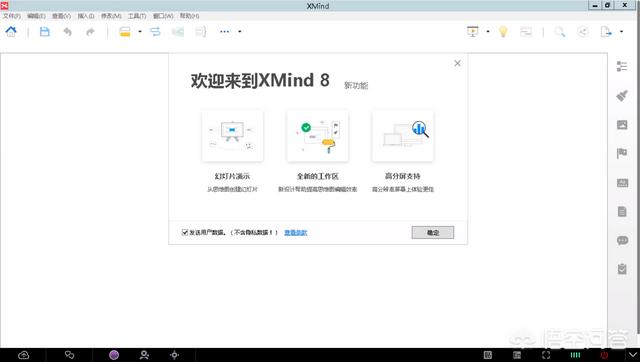Select the 全新的工作区 feature thumbnail
Screen dimensions: 640x362
pos(318,135)
